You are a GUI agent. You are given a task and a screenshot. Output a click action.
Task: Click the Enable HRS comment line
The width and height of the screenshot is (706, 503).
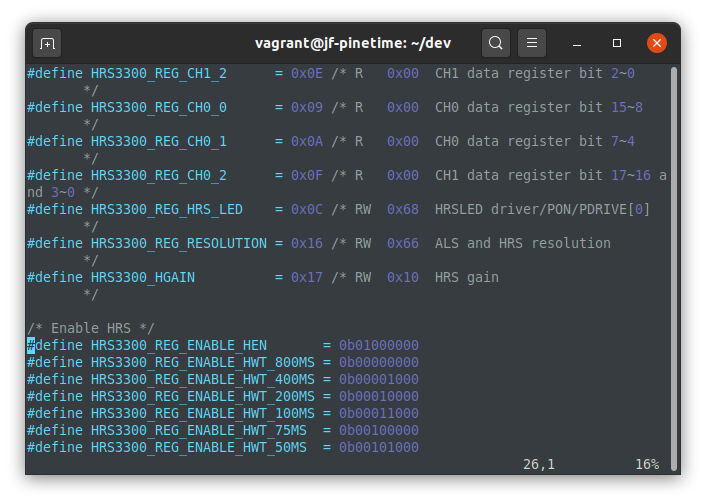91,328
